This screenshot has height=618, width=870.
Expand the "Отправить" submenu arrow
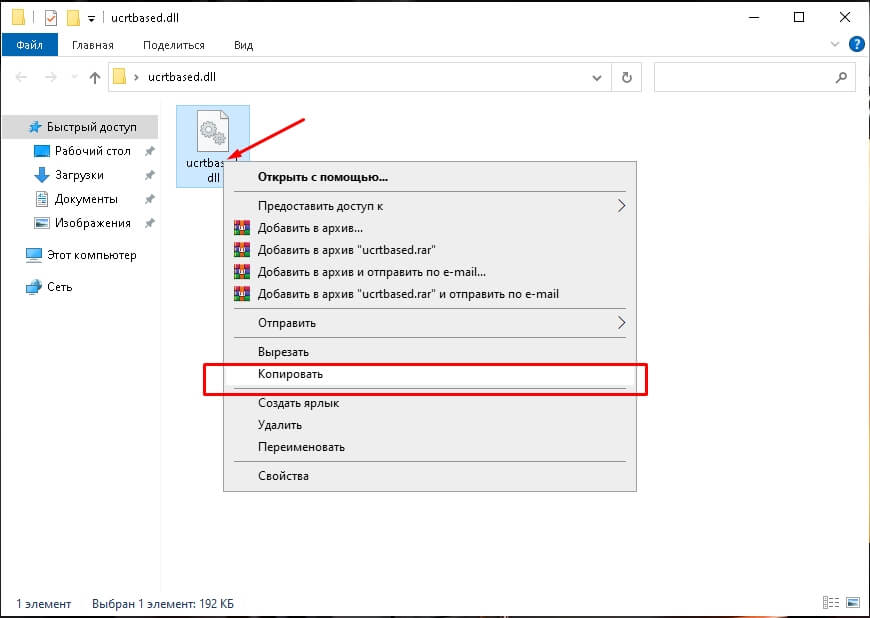point(621,322)
